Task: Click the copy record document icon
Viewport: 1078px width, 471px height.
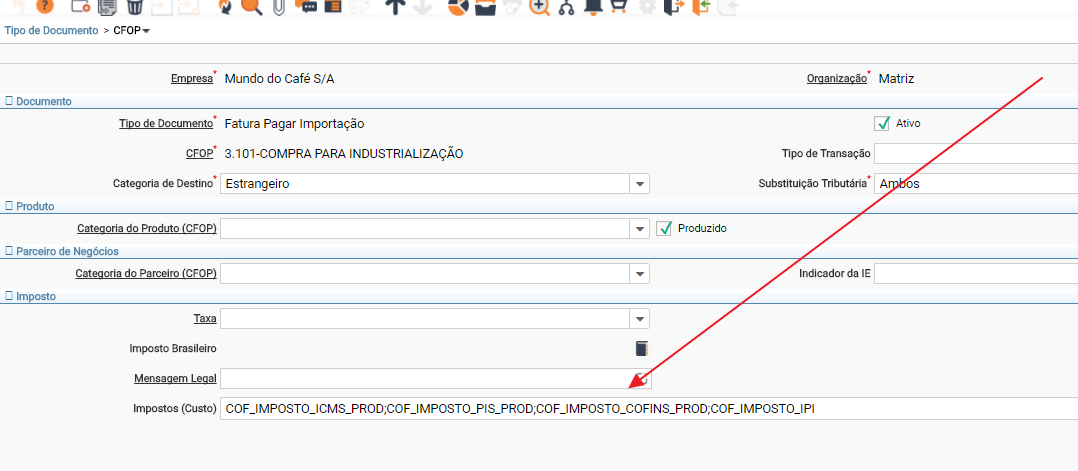Action: [x=107, y=6]
